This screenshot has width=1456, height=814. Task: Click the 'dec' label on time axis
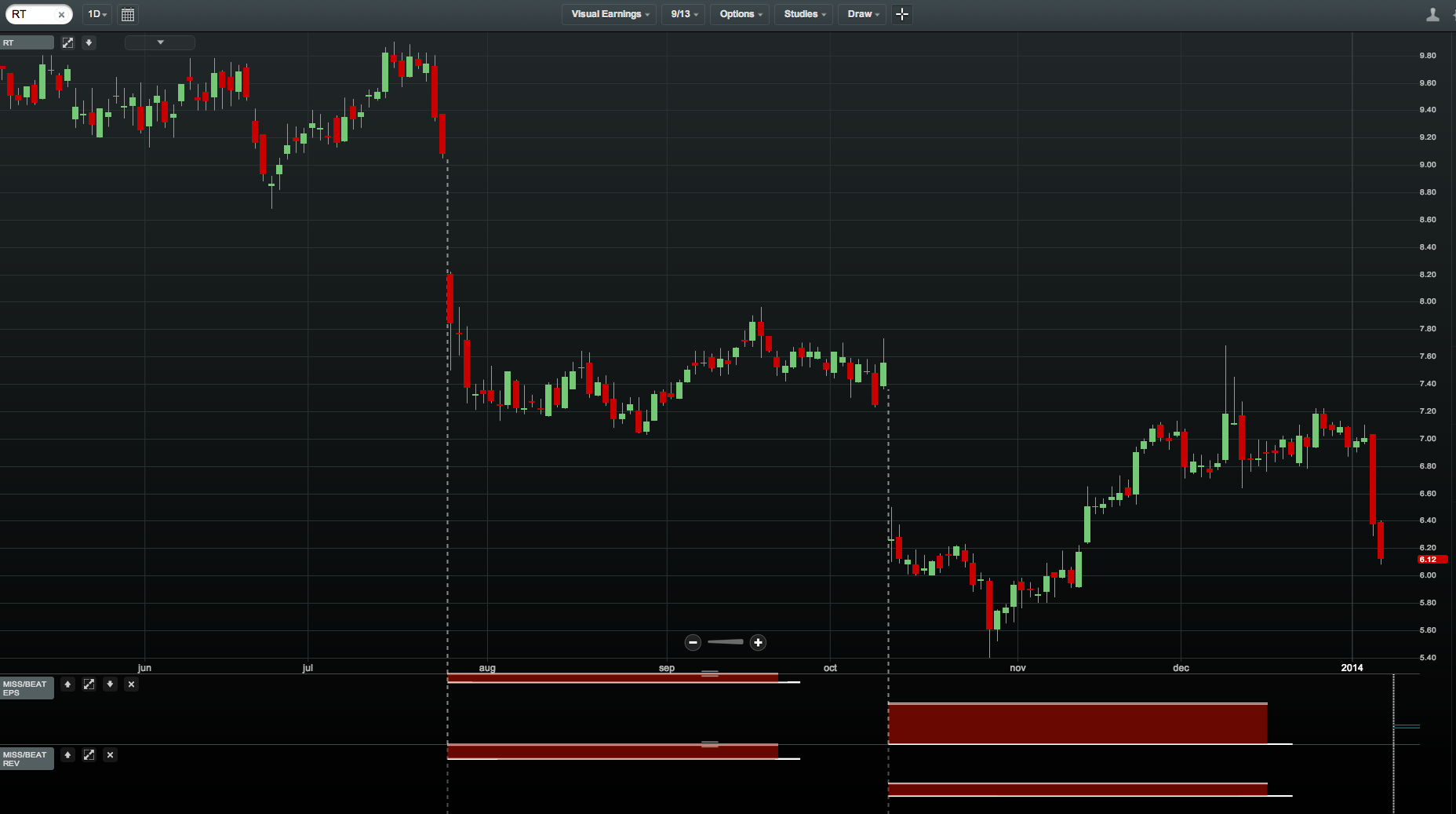tap(1181, 668)
